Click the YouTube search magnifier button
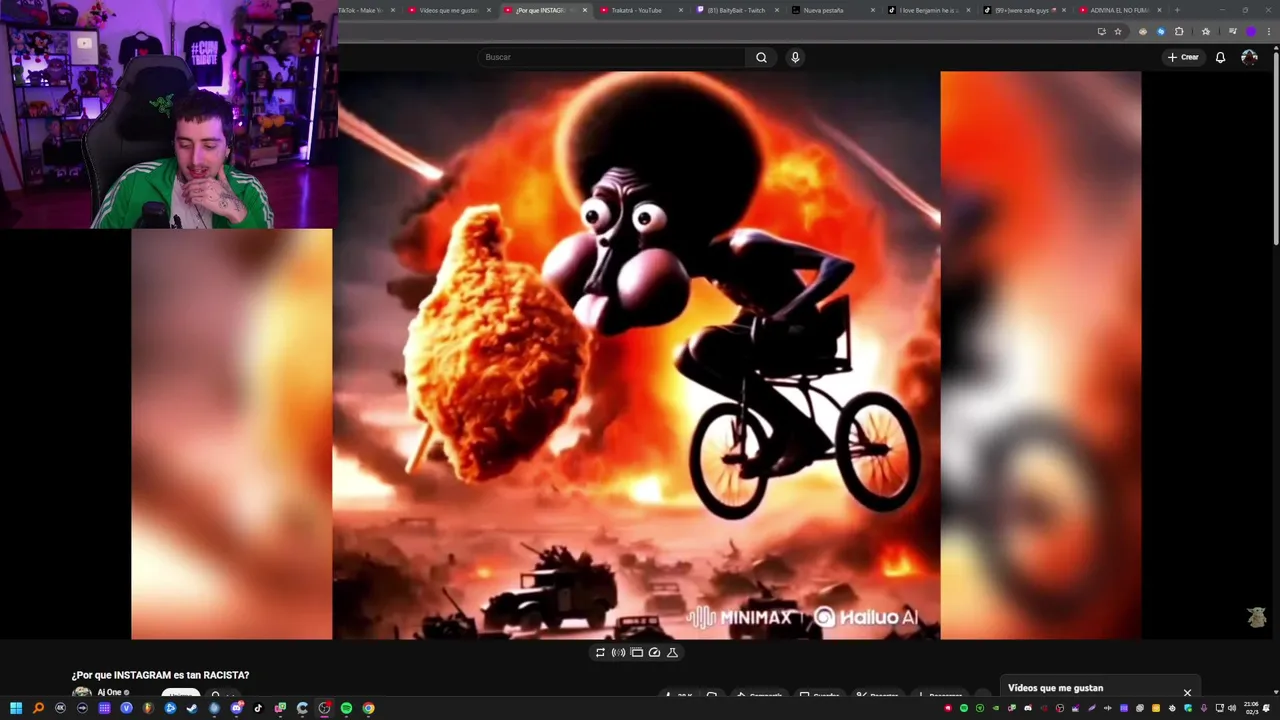This screenshot has height=720, width=1280. (x=761, y=57)
